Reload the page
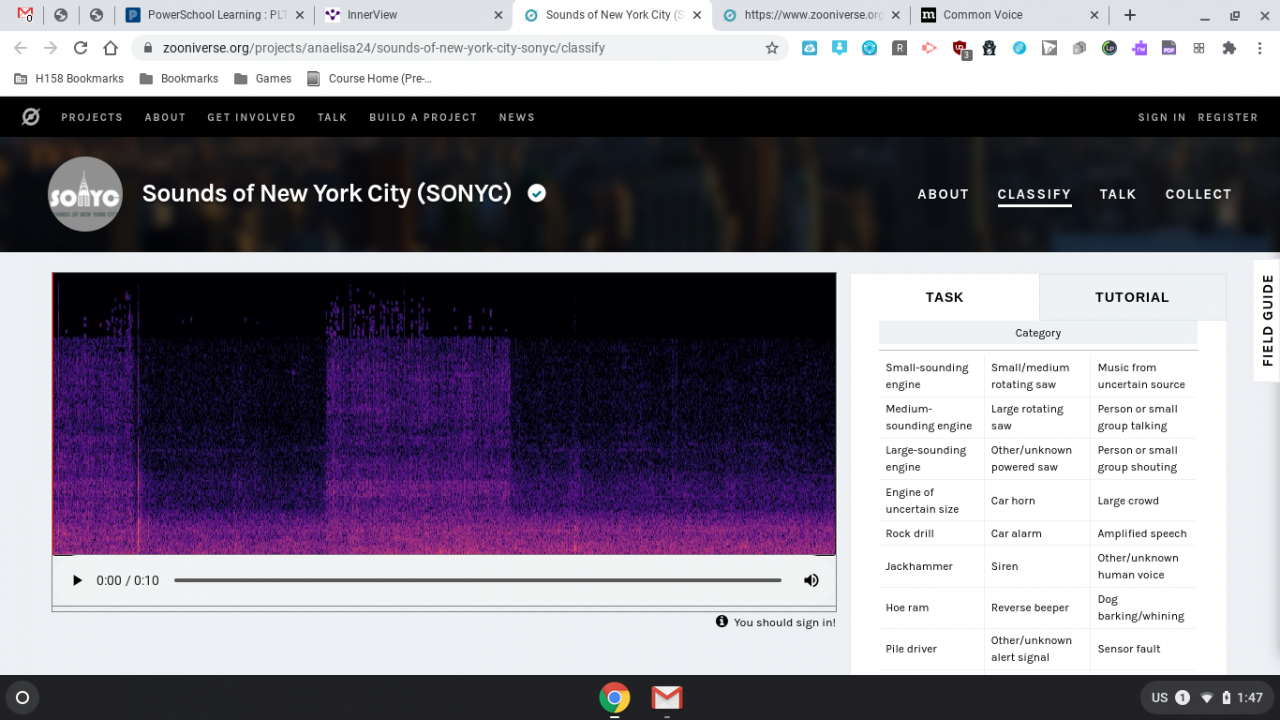 click(x=81, y=48)
